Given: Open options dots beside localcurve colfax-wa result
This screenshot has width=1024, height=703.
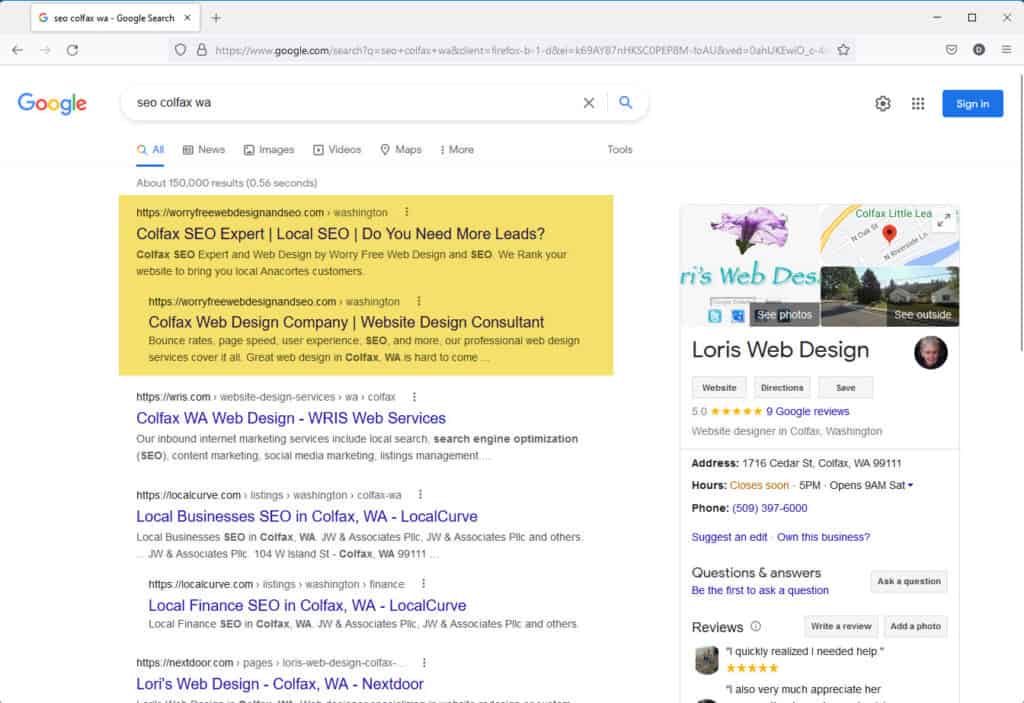Looking at the screenshot, I should pyautogui.click(x=420, y=495).
